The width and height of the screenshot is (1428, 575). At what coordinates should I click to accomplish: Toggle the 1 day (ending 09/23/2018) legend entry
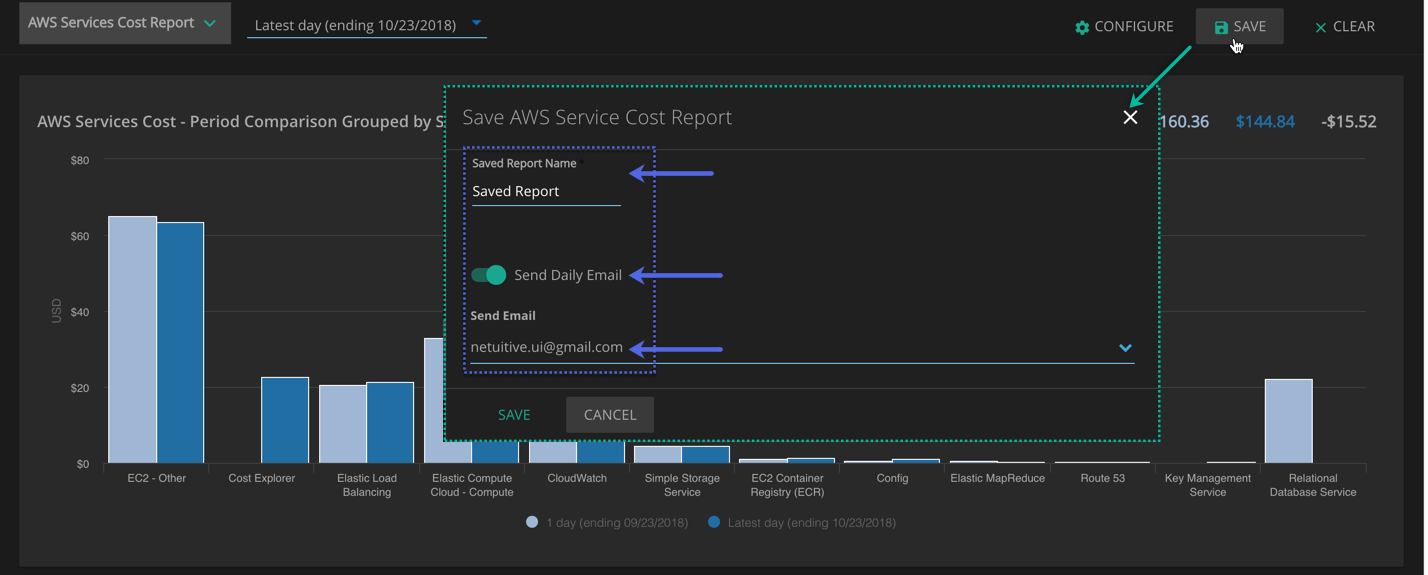(607, 522)
